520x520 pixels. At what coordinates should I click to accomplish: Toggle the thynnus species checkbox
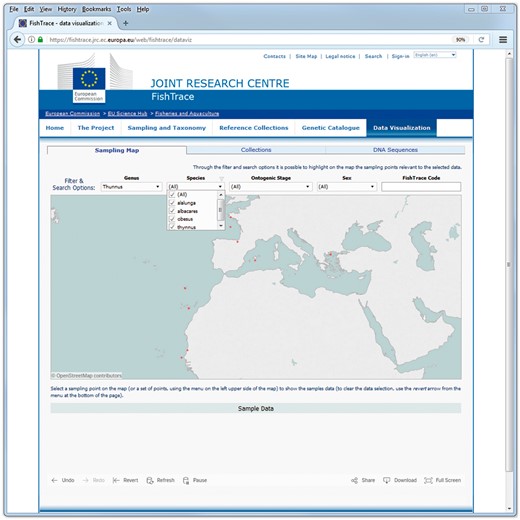point(172,227)
